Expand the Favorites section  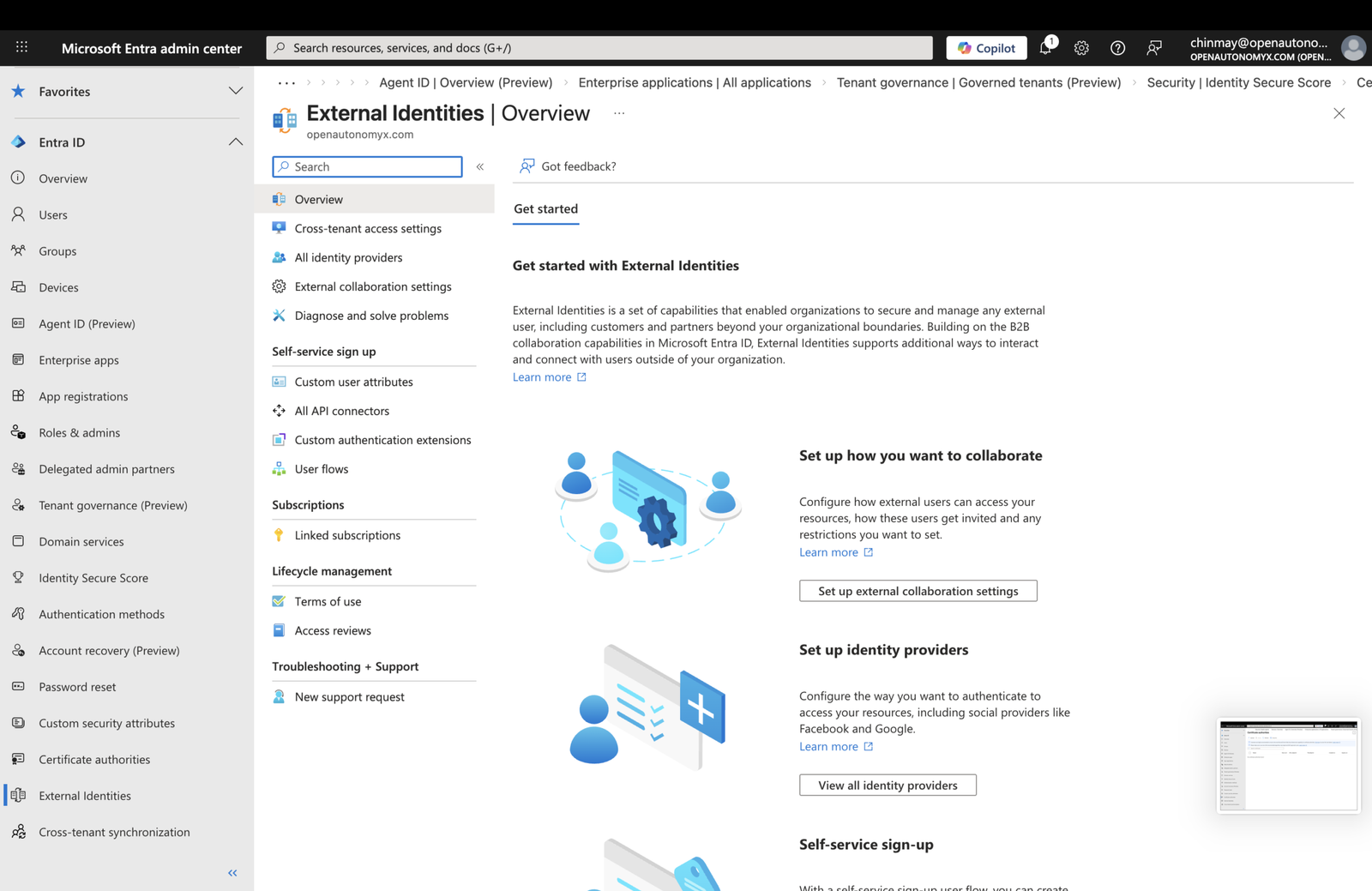(x=235, y=92)
